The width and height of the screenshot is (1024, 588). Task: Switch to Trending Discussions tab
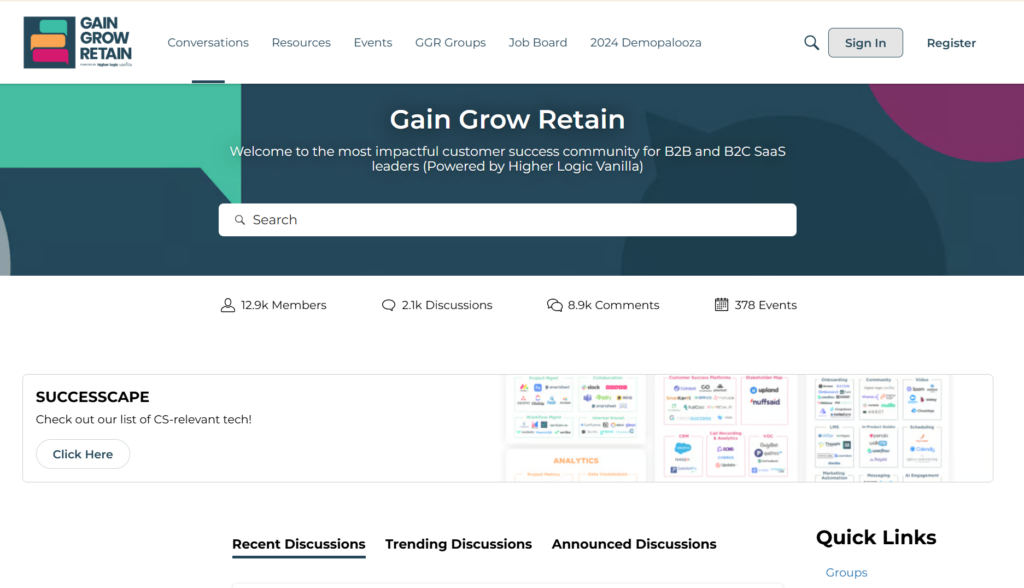pyautogui.click(x=458, y=544)
